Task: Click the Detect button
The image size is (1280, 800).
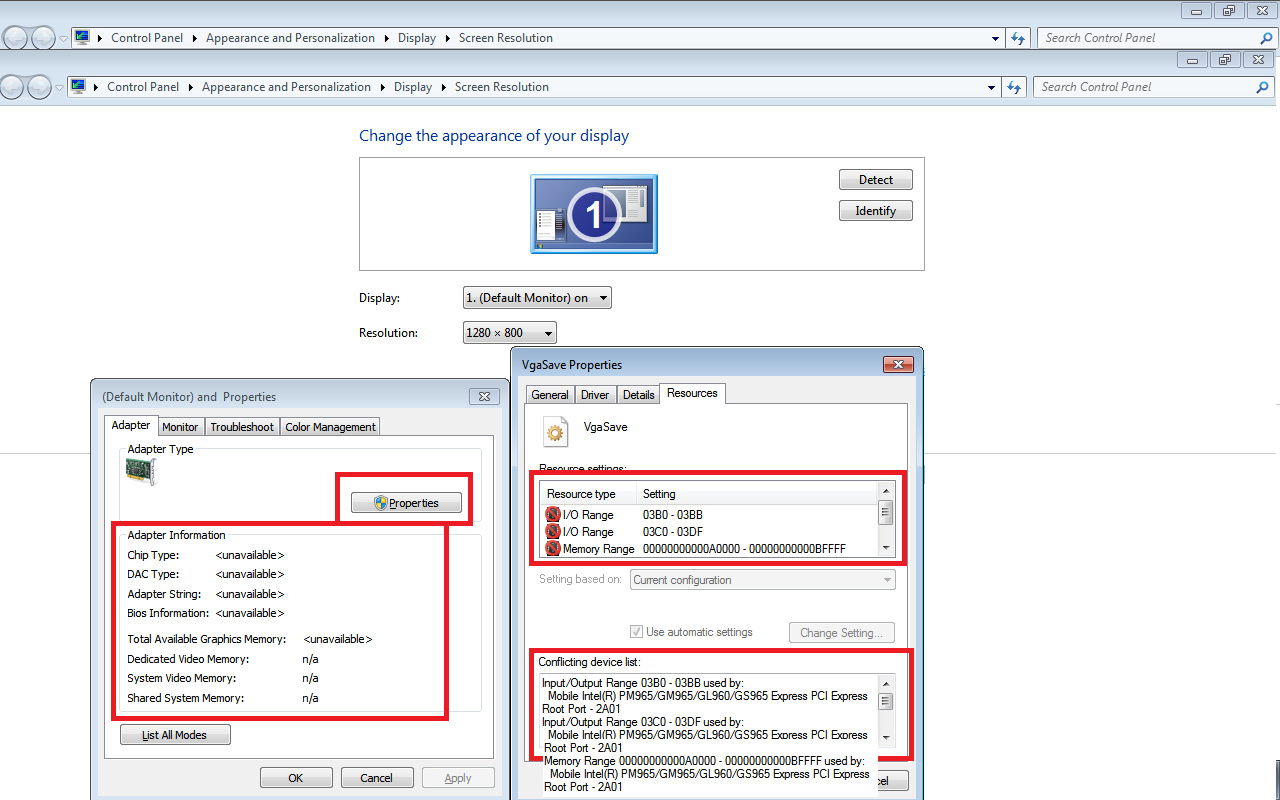Action: (x=876, y=180)
